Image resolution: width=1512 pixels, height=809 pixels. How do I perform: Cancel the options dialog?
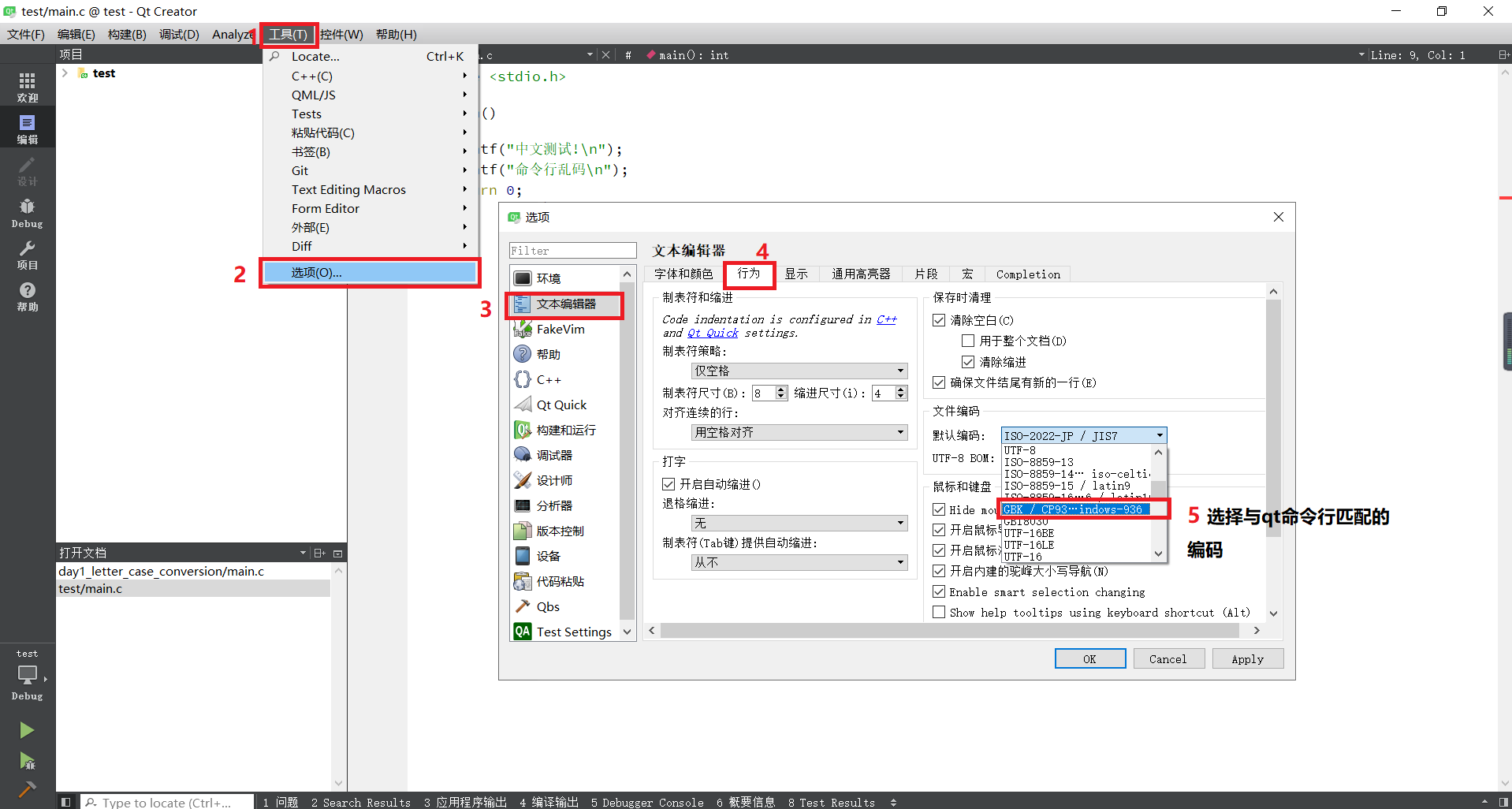click(x=1168, y=658)
